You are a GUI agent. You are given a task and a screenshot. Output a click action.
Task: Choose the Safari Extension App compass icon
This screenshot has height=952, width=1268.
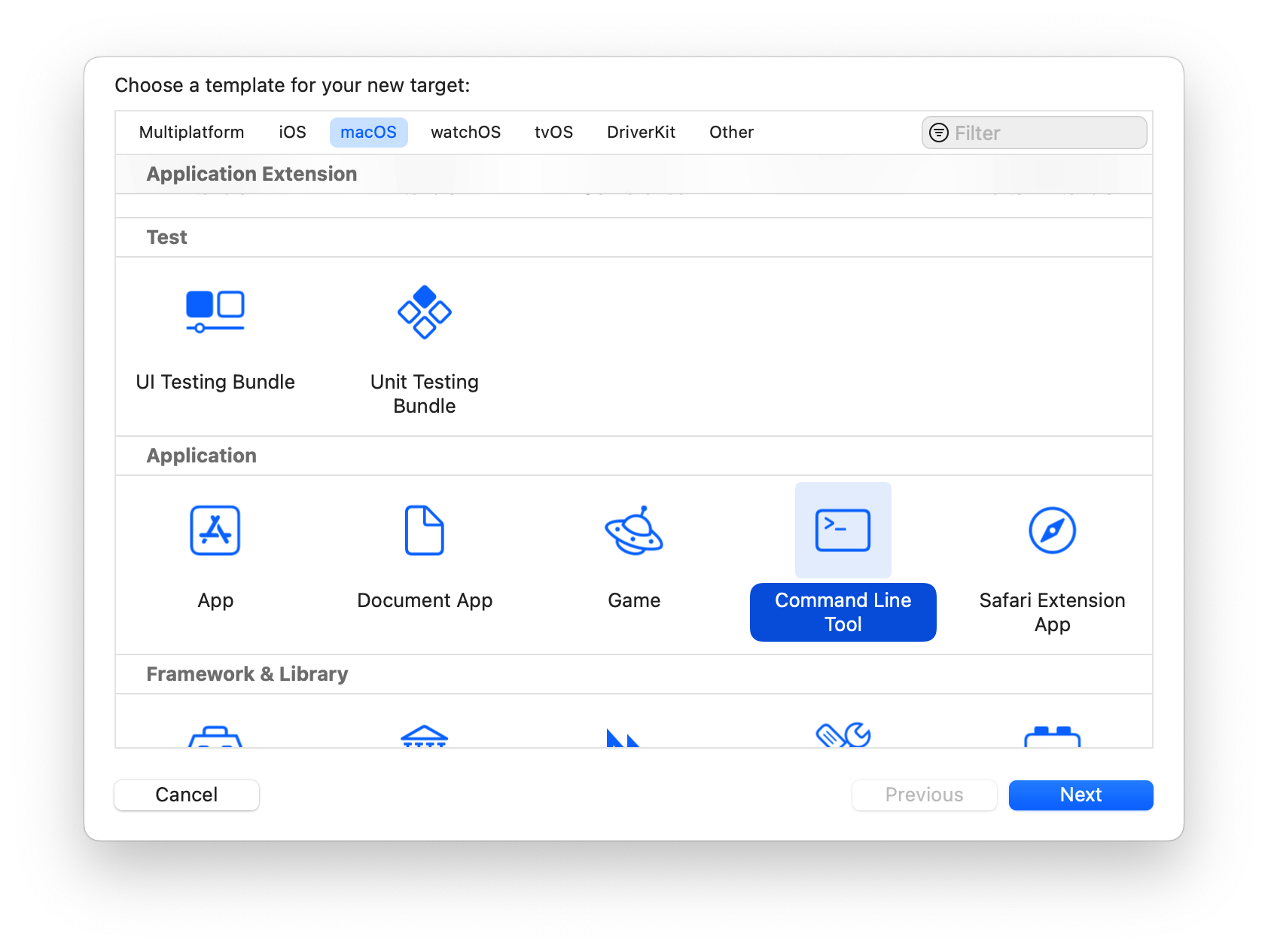pyautogui.click(x=1052, y=530)
